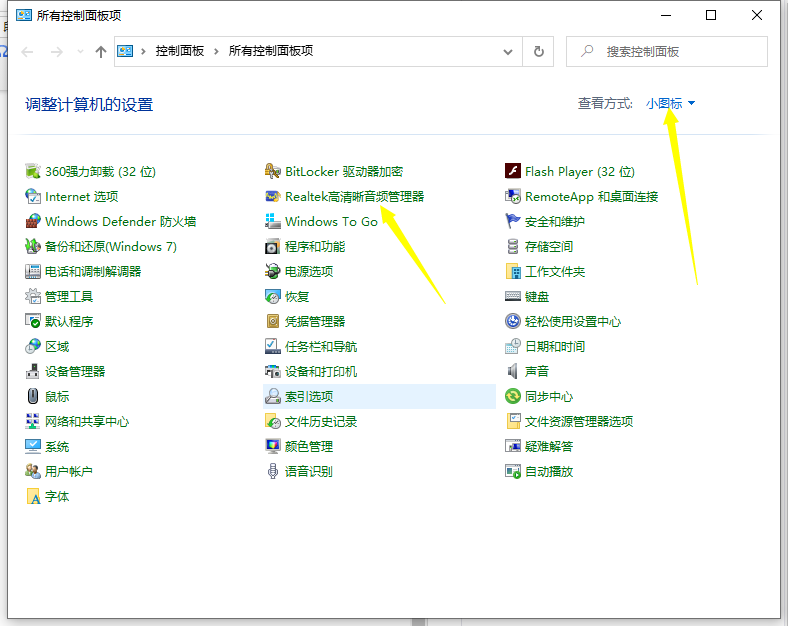The height and width of the screenshot is (626, 788).
Task: Maximize the 所有控制面板项 window
Action: coord(711,16)
